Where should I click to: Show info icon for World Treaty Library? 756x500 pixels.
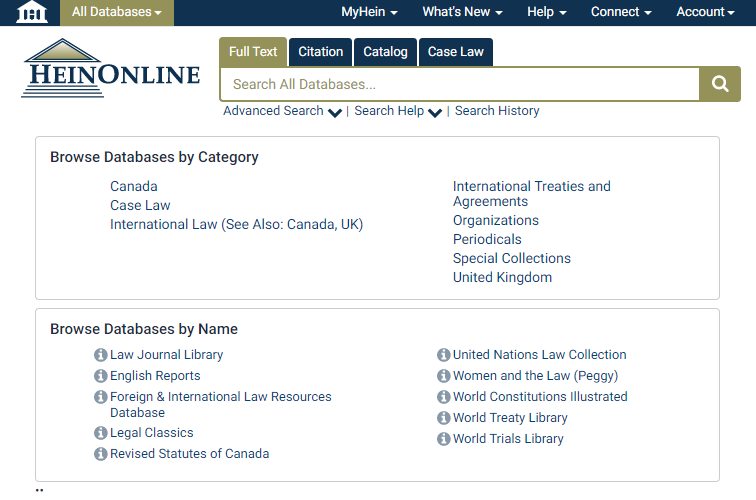point(443,418)
